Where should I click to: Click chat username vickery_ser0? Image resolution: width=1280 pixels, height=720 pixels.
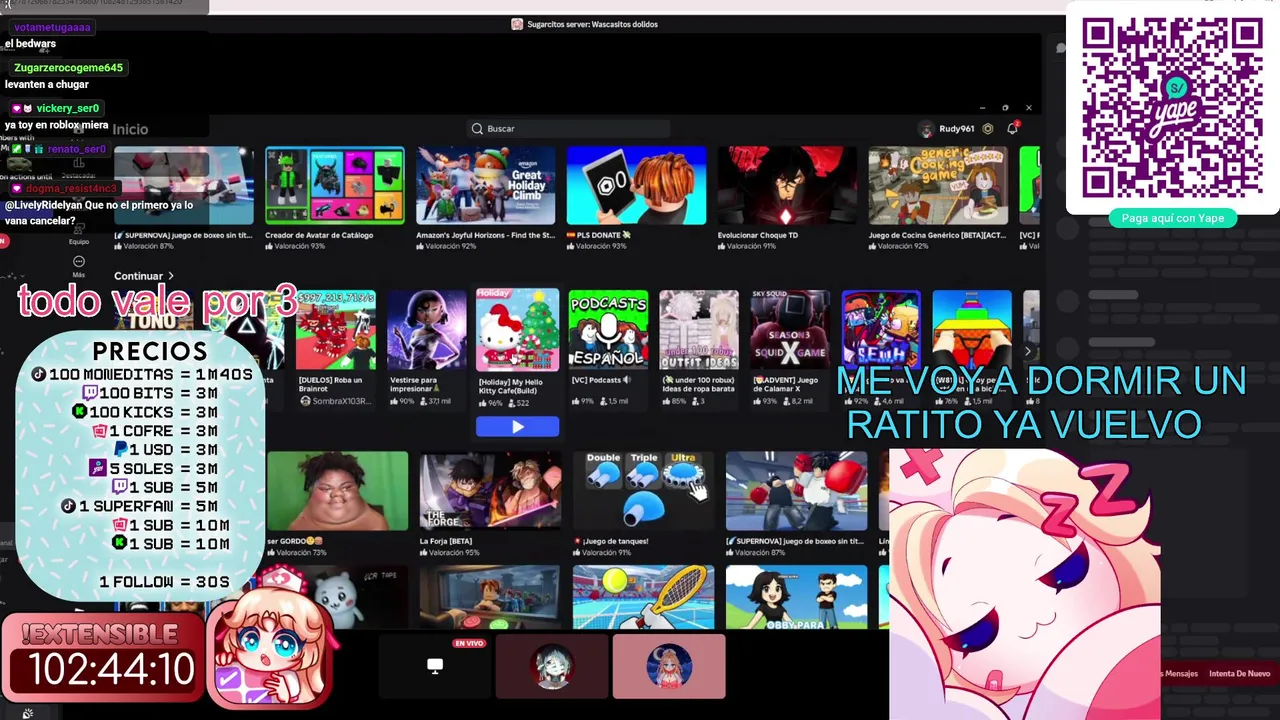click(68, 108)
